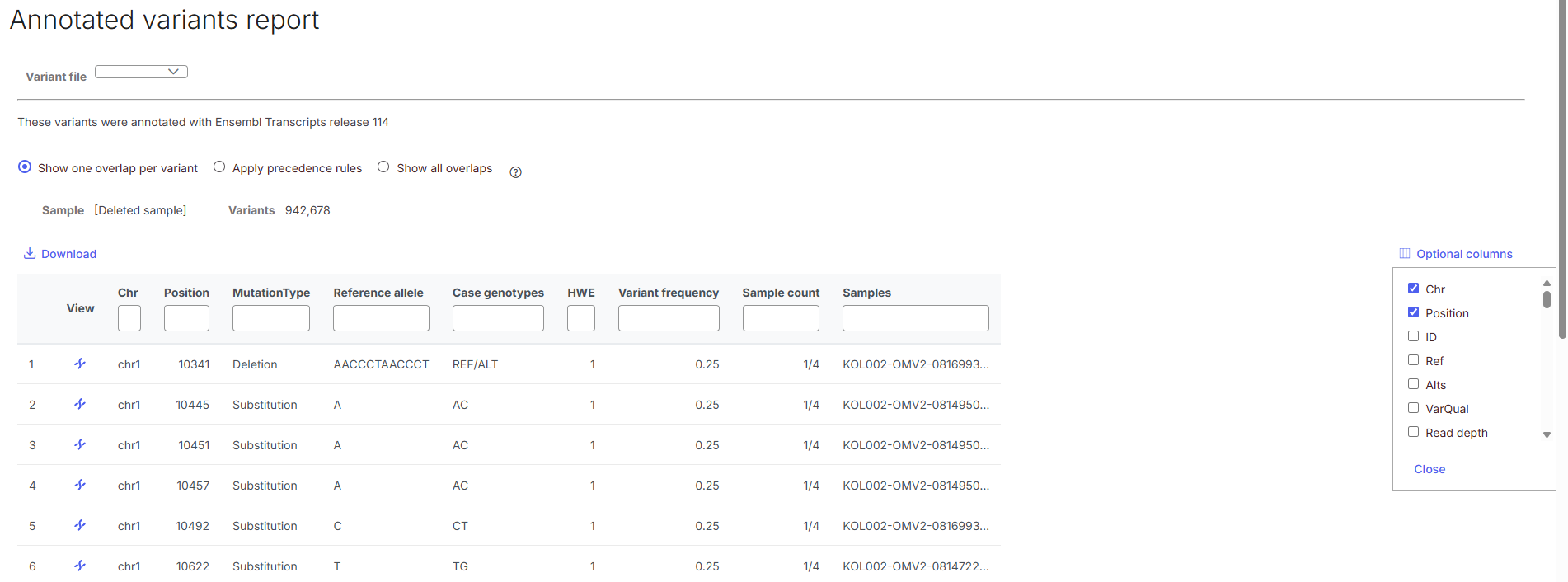The image size is (1568, 582).
Task: Download the variants report
Action: click(60, 254)
